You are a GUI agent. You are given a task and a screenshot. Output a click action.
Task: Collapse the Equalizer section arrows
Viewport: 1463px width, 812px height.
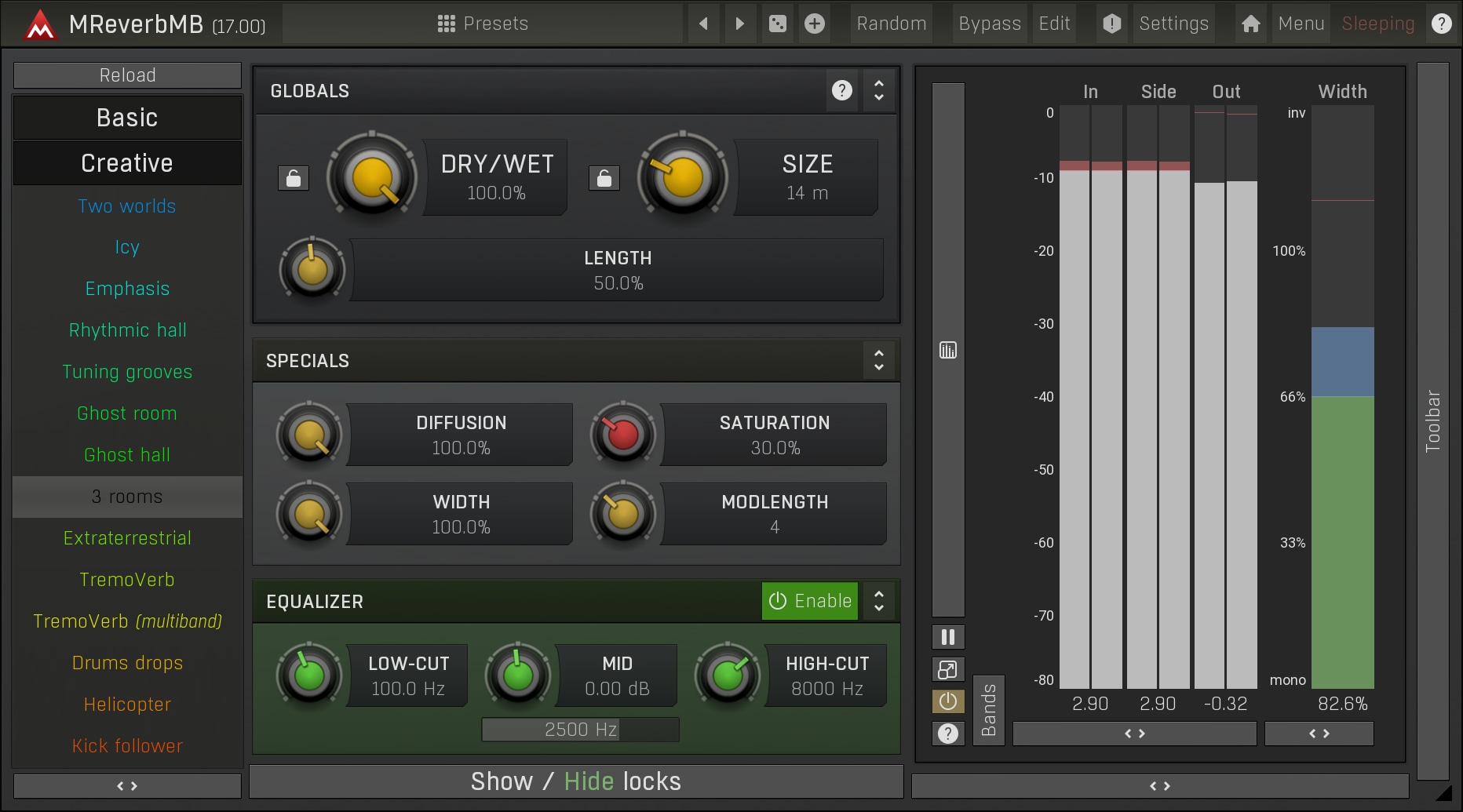(x=879, y=601)
